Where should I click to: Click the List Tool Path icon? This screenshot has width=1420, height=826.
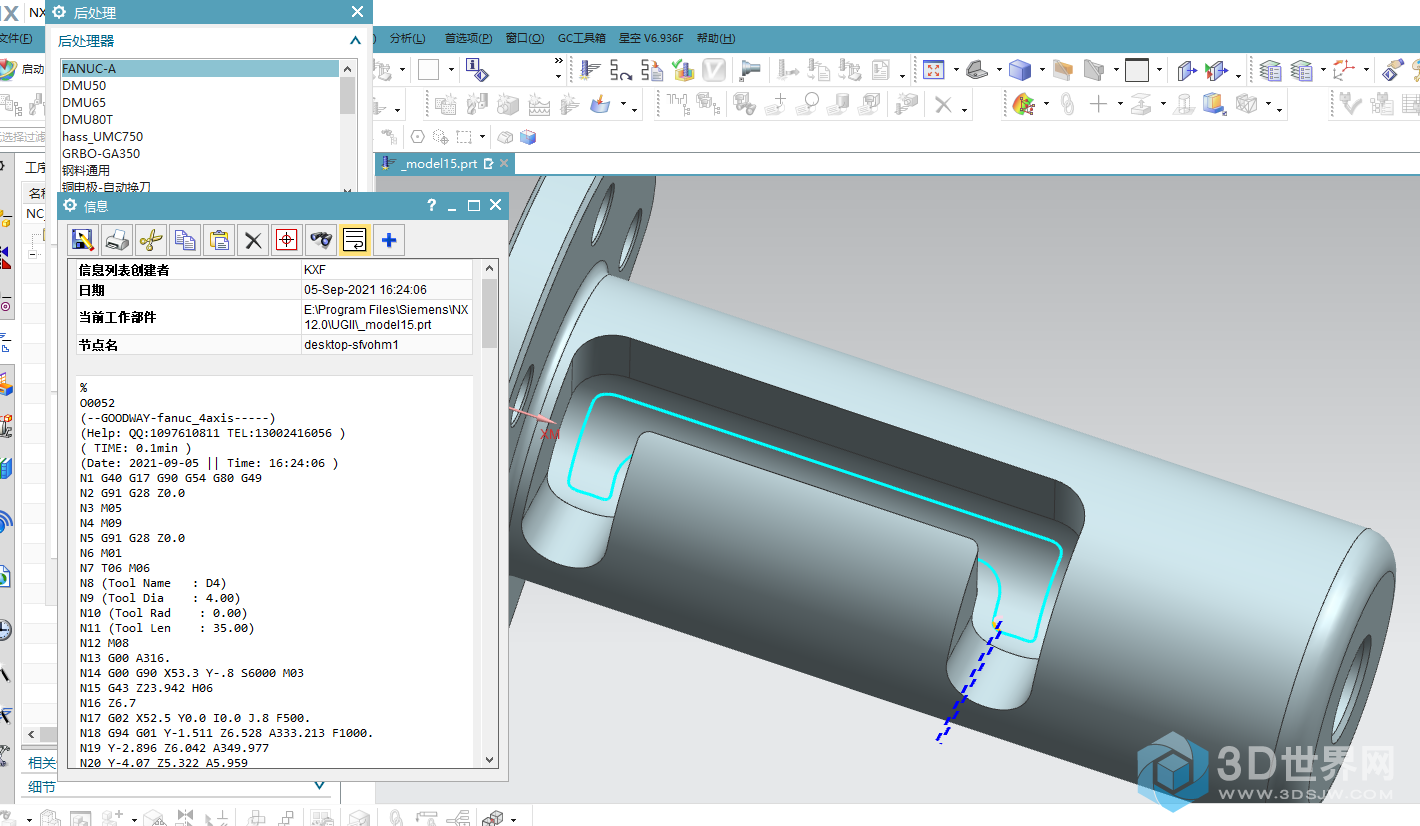652,70
